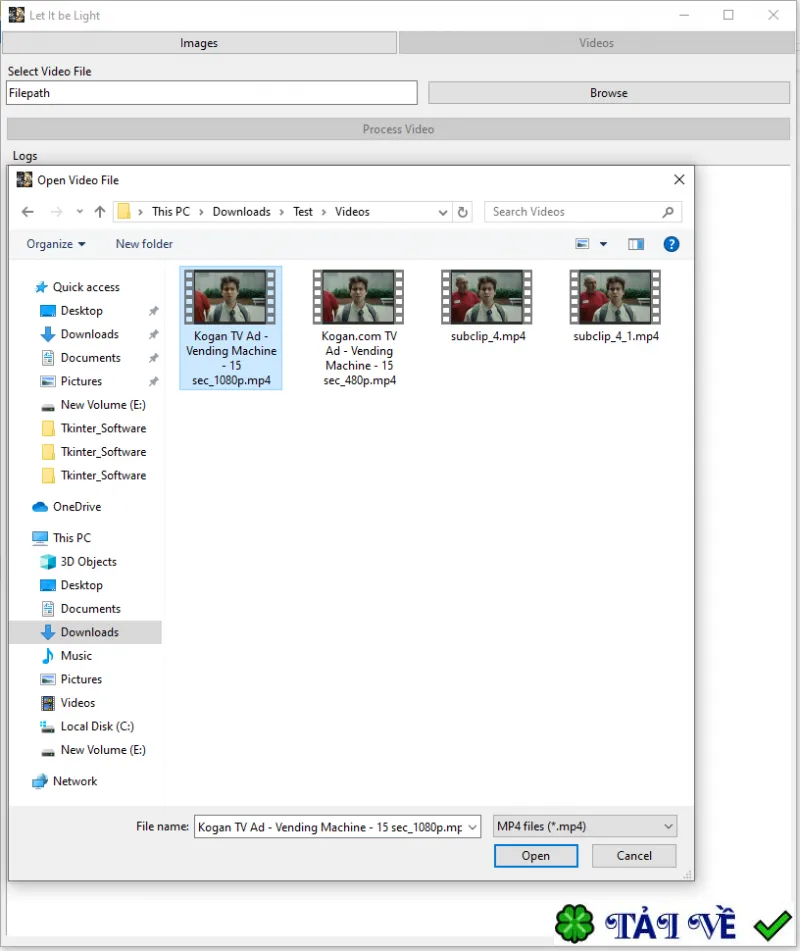Open Desktop under This PC
Screen dimensions: 800x951
[81, 585]
